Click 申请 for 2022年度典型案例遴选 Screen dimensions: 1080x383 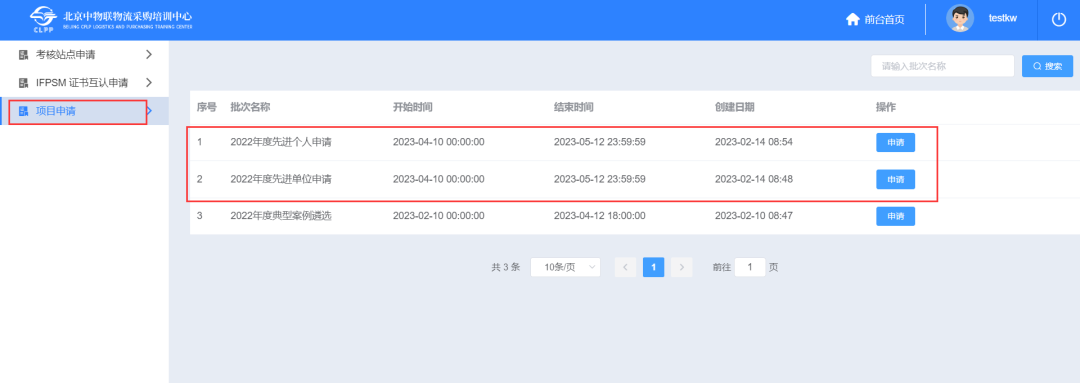click(x=895, y=216)
